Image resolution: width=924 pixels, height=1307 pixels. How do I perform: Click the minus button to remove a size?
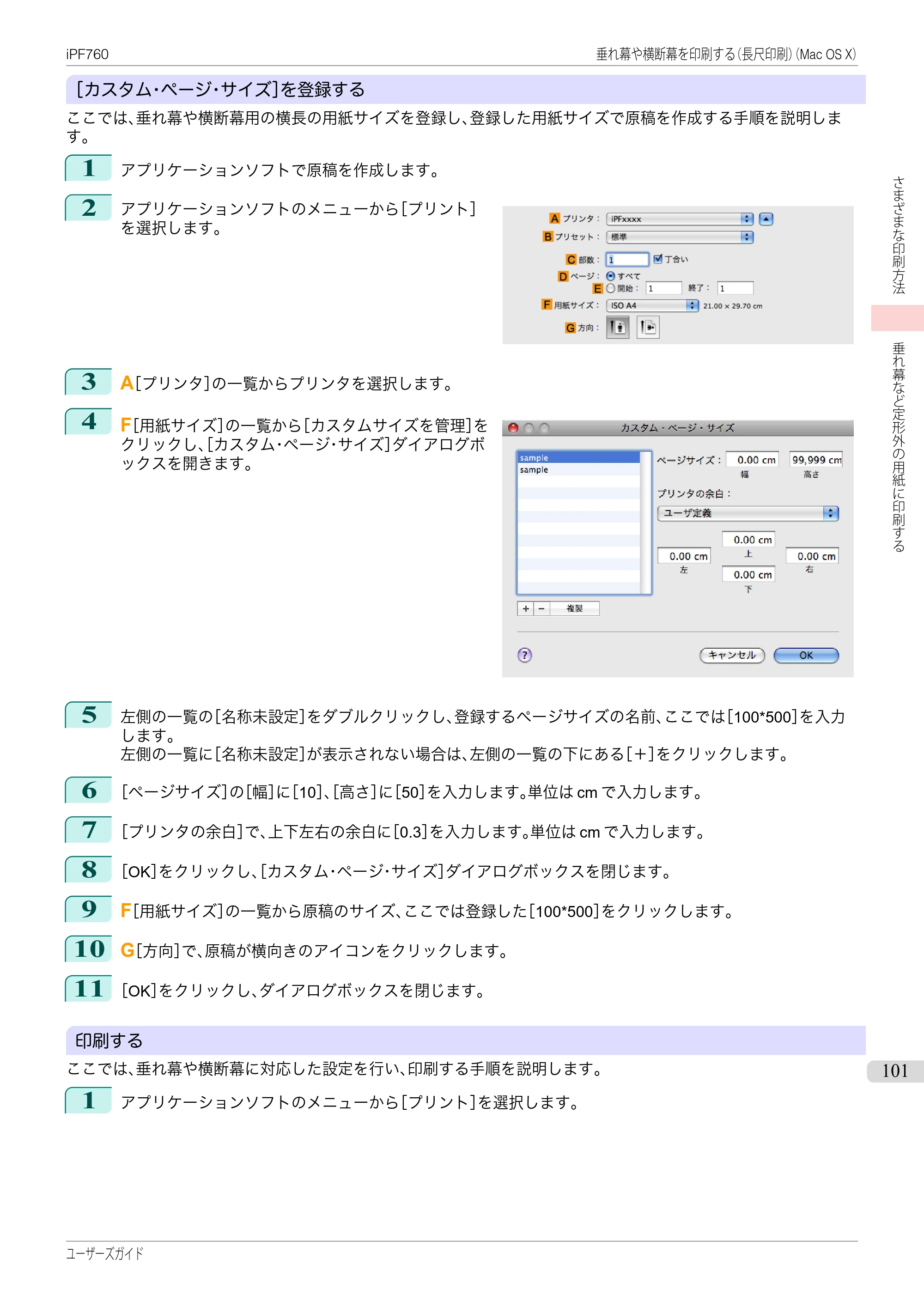point(541,608)
